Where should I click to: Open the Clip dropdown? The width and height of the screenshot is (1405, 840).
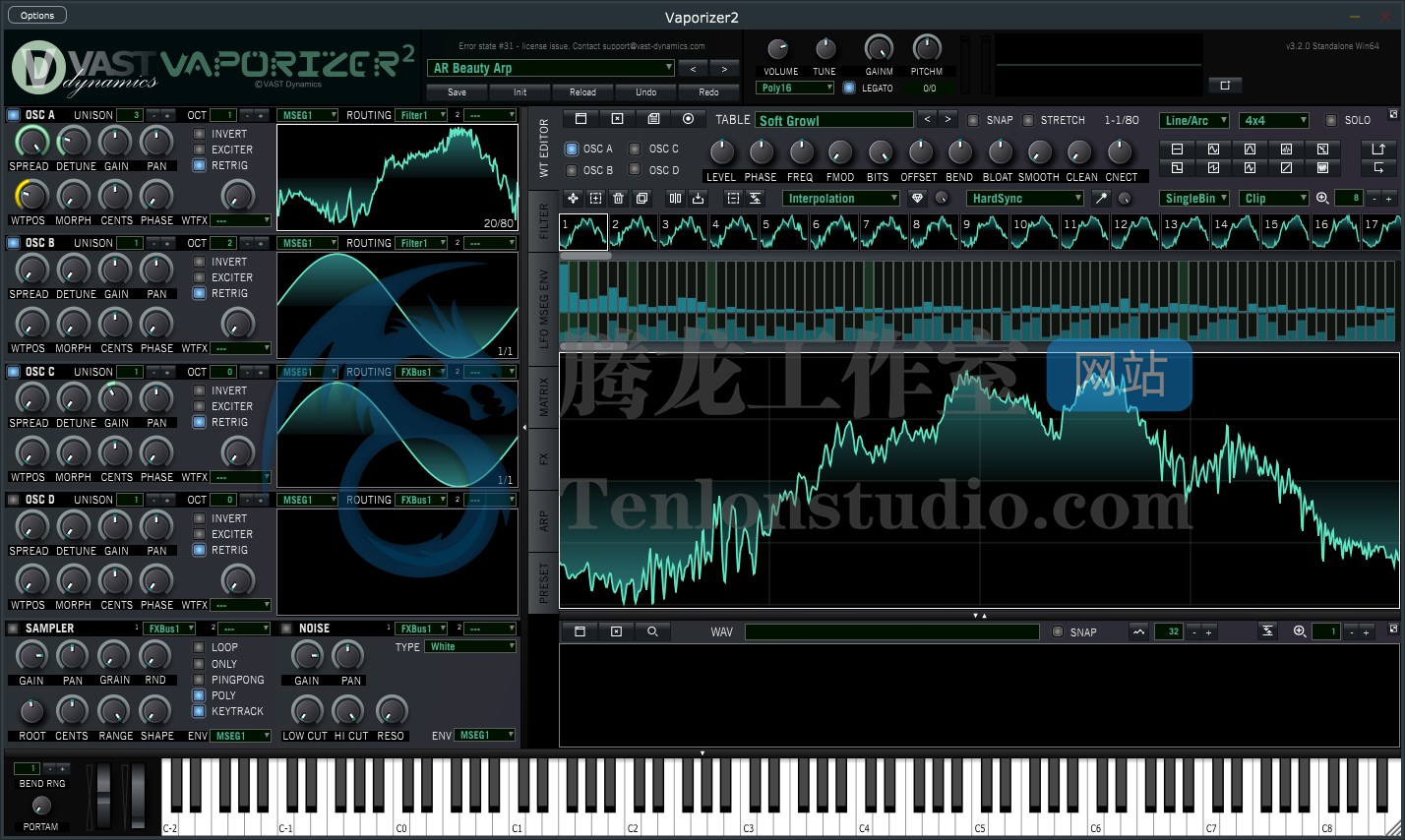click(x=1274, y=198)
